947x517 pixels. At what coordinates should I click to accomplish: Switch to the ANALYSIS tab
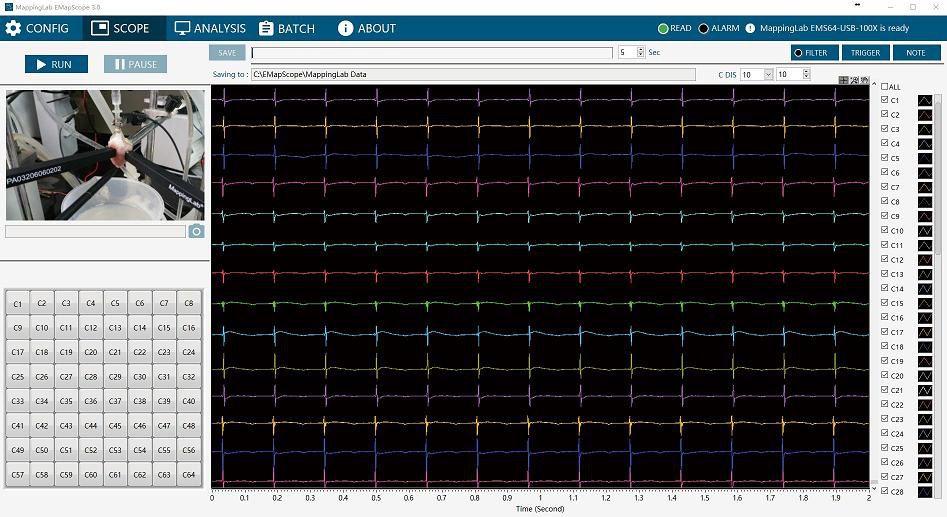(209, 28)
